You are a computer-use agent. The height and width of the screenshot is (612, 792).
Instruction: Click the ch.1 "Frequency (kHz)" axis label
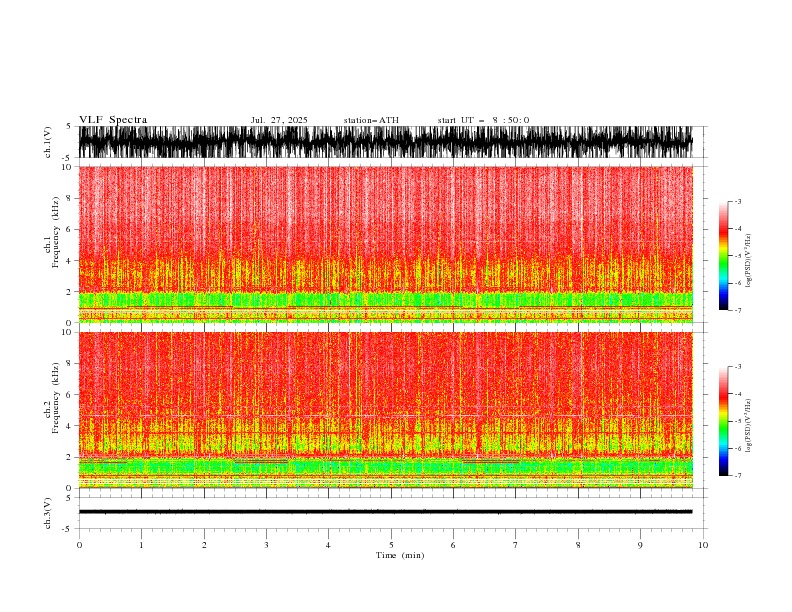pyautogui.click(x=55, y=230)
